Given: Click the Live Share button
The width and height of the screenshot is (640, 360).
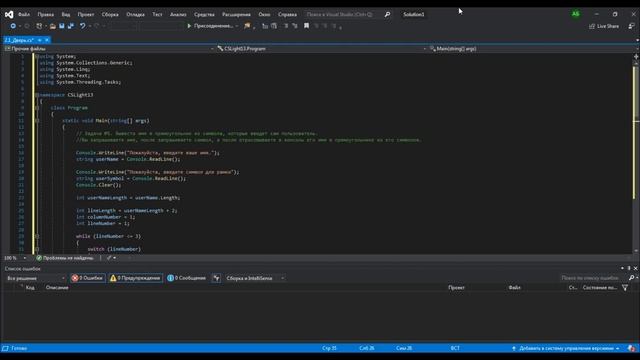Looking at the screenshot, I should point(604,26).
